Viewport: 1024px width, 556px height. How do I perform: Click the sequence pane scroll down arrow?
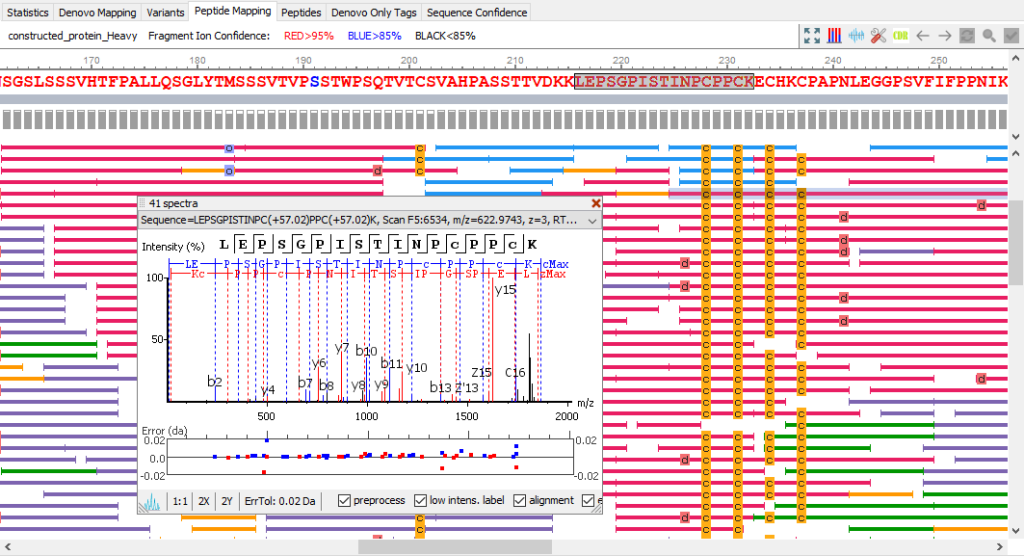coord(1016,137)
